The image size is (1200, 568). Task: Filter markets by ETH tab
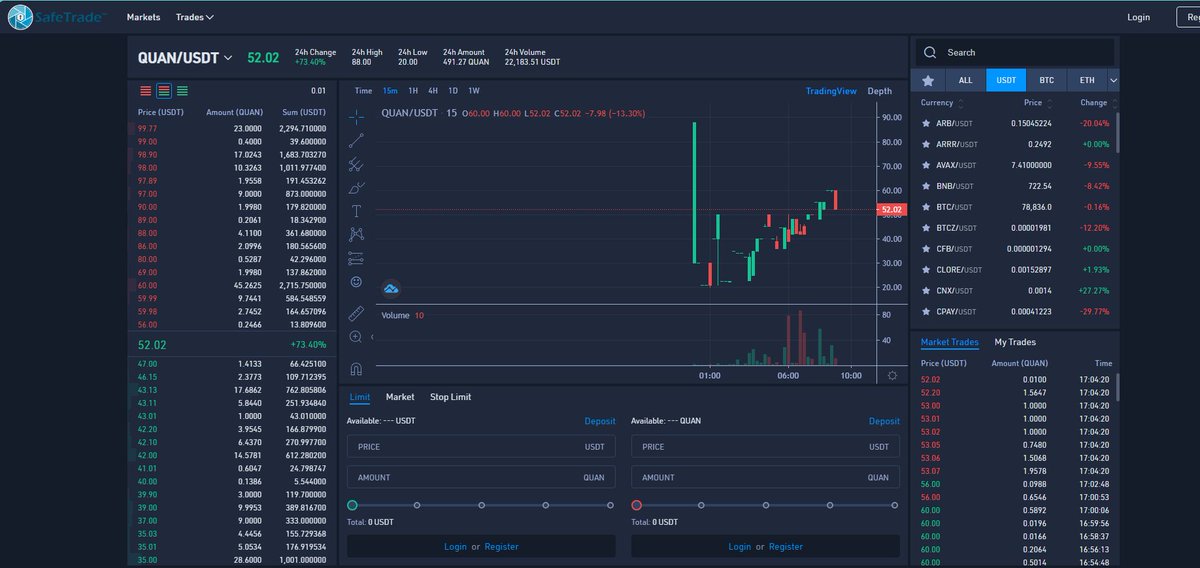1086,80
